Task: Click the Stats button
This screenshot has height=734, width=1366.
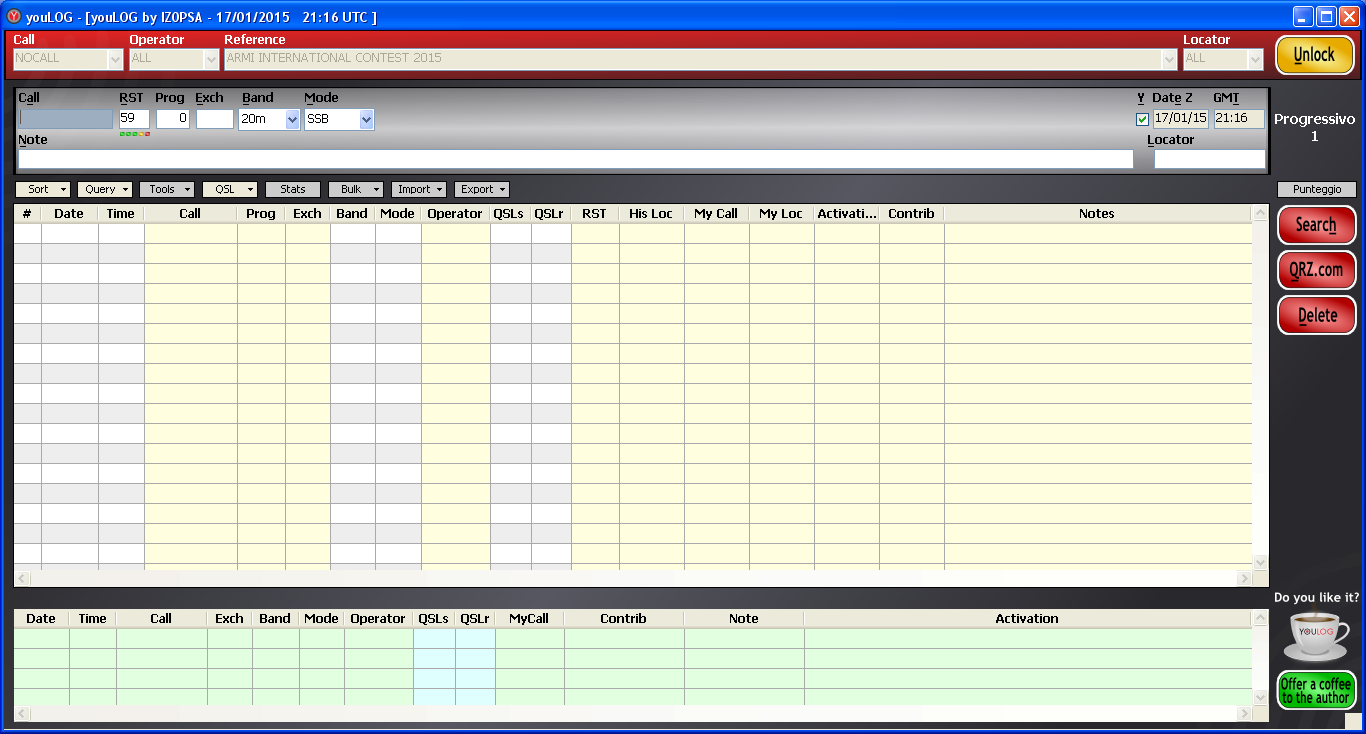Action: (x=293, y=189)
